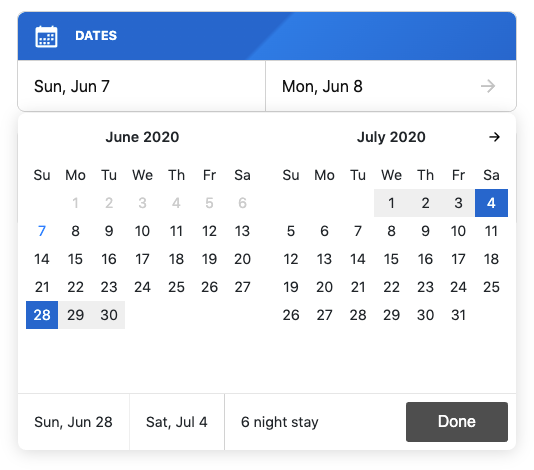Pick June 20 on the calendar

point(242,259)
